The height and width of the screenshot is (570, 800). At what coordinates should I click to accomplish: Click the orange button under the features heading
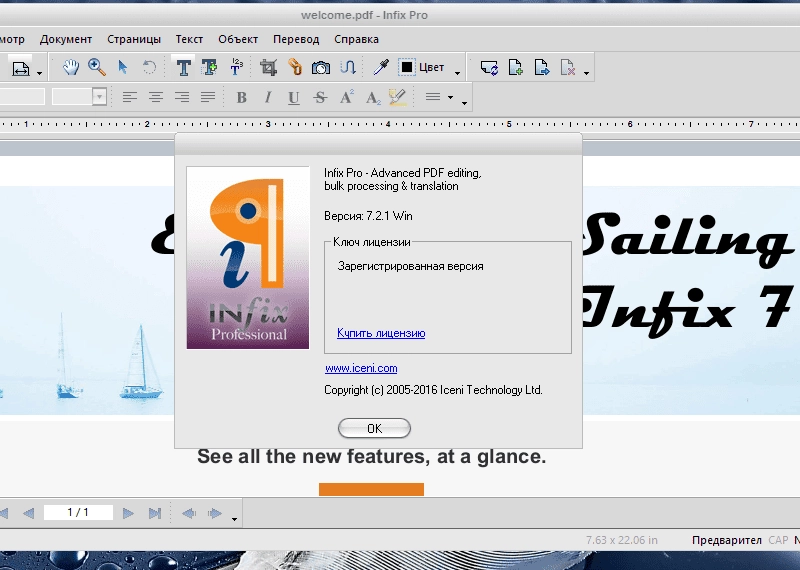coord(371,489)
